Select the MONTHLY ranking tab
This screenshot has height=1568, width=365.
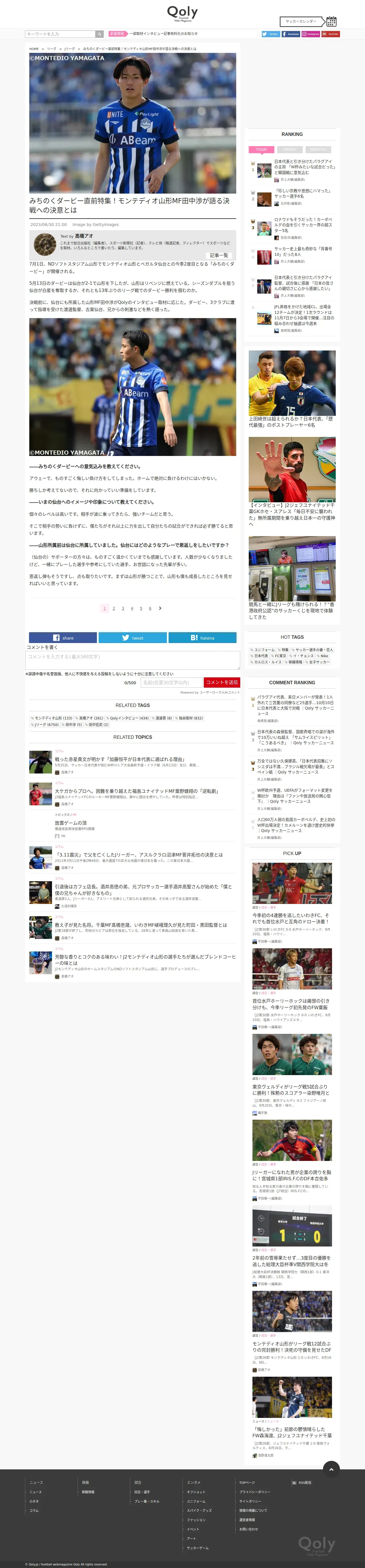(x=318, y=149)
